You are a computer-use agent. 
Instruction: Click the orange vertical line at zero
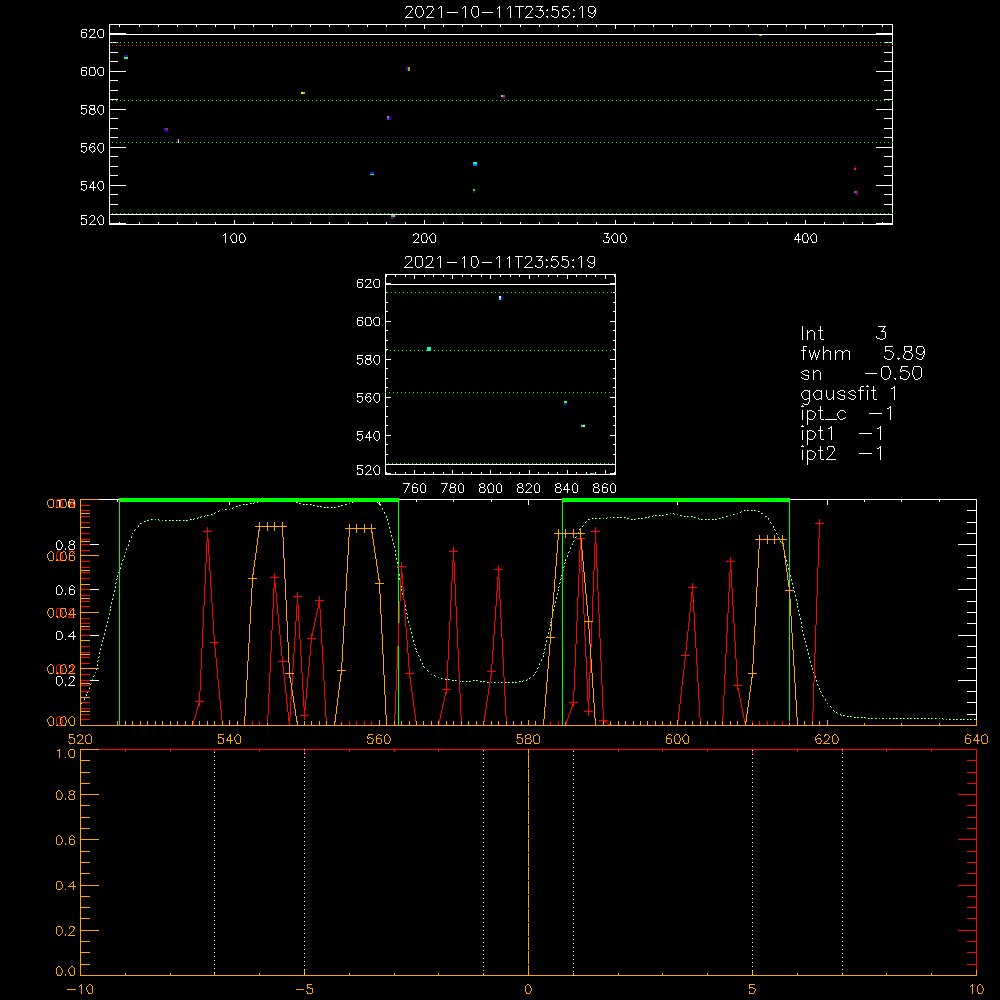(528, 862)
